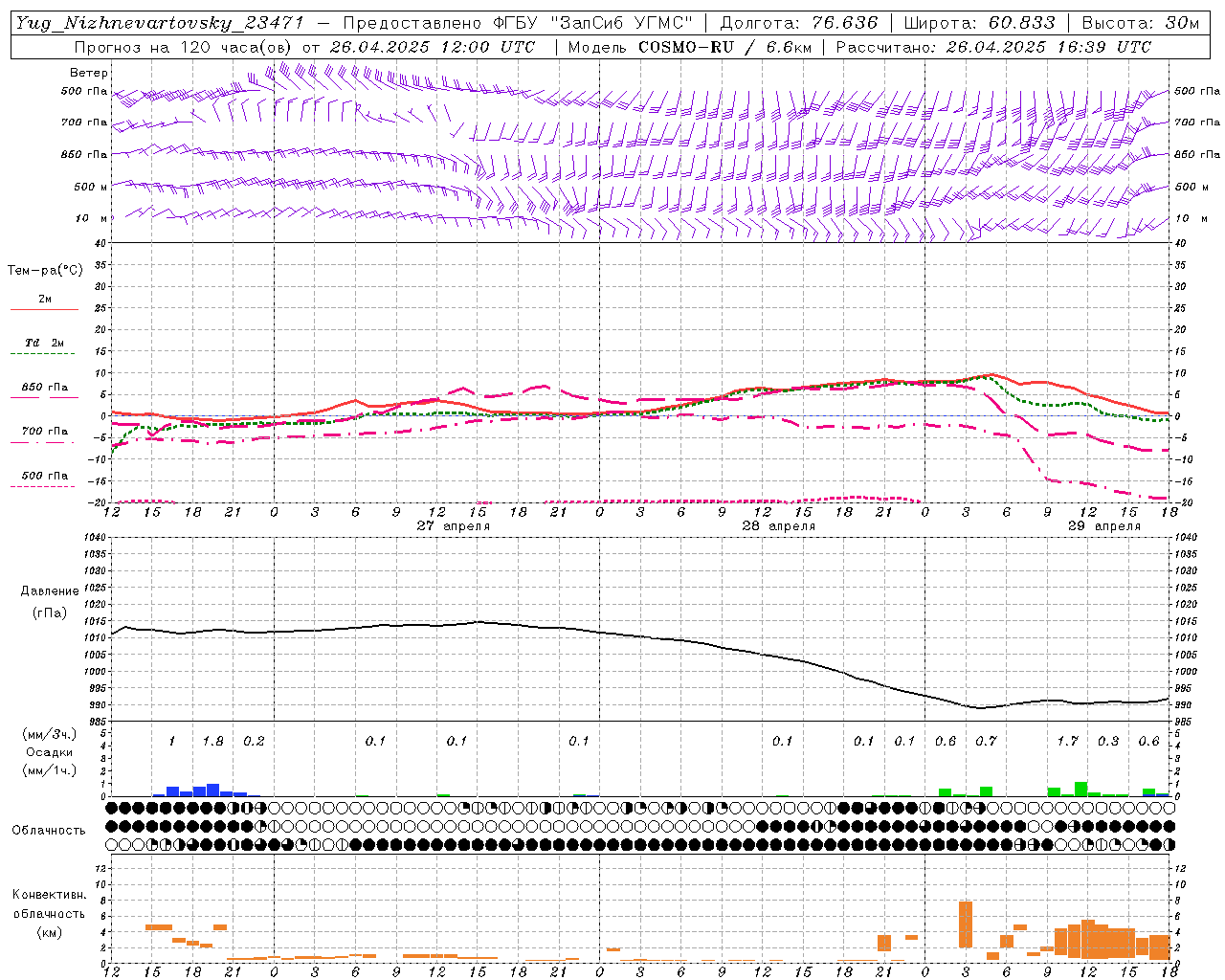Click the 27 апреля date label
Image resolution: width=1225 pixels, height=980 pixels.
[x=454, y=526]
